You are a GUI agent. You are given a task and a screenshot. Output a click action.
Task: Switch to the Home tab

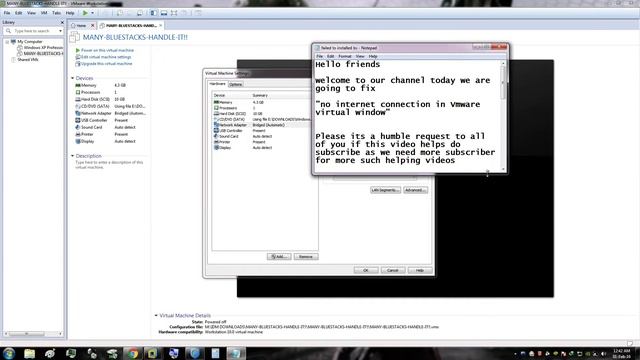pyautogui.click(x=80, y=26)
